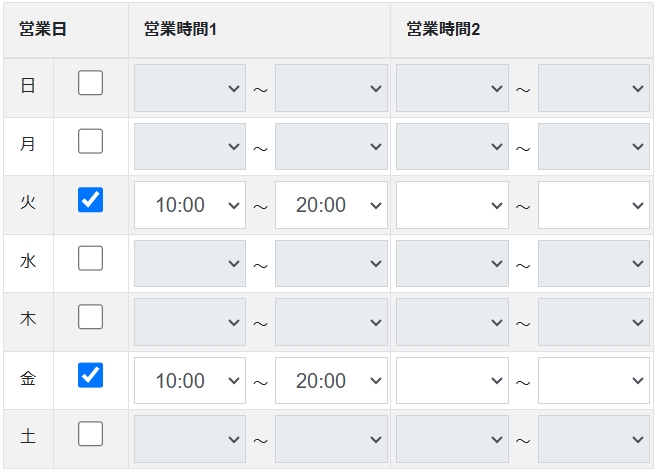Viewport: 661px width, 475px height.
Task: Check the 木 (Thursday) business day checkbox
Action: (x=90, y=317)
